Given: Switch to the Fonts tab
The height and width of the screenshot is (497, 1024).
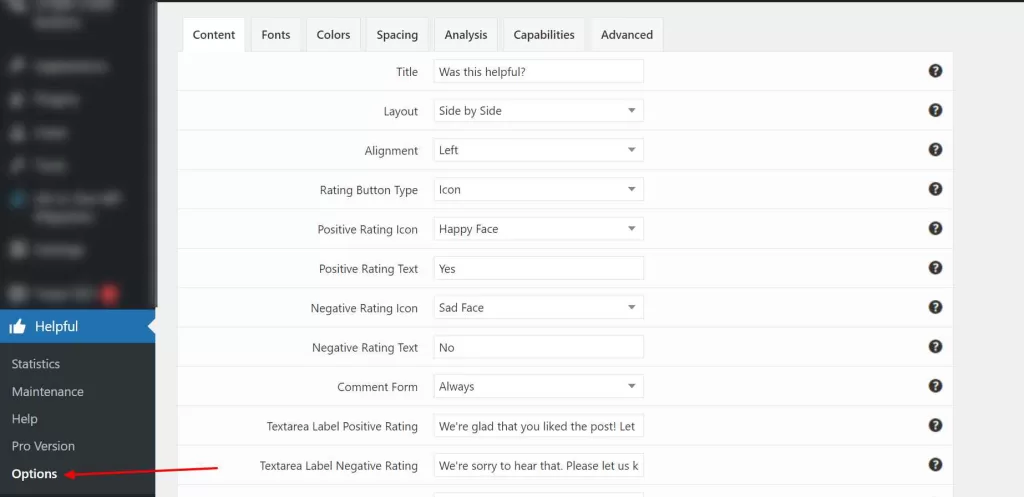Looking at the screenshot, I should (276, 35).
